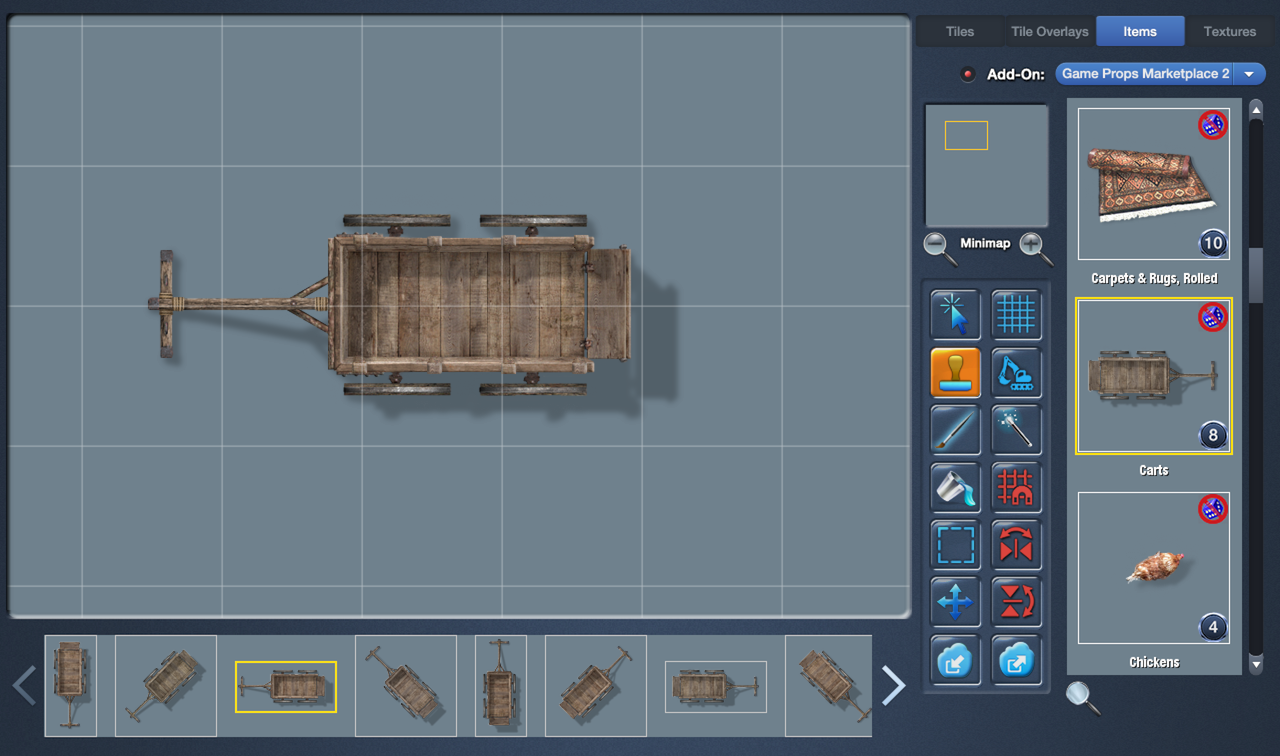Choose second diagonal cart variant
This screenshot has height=756, width=1280.
coord(166,686)
